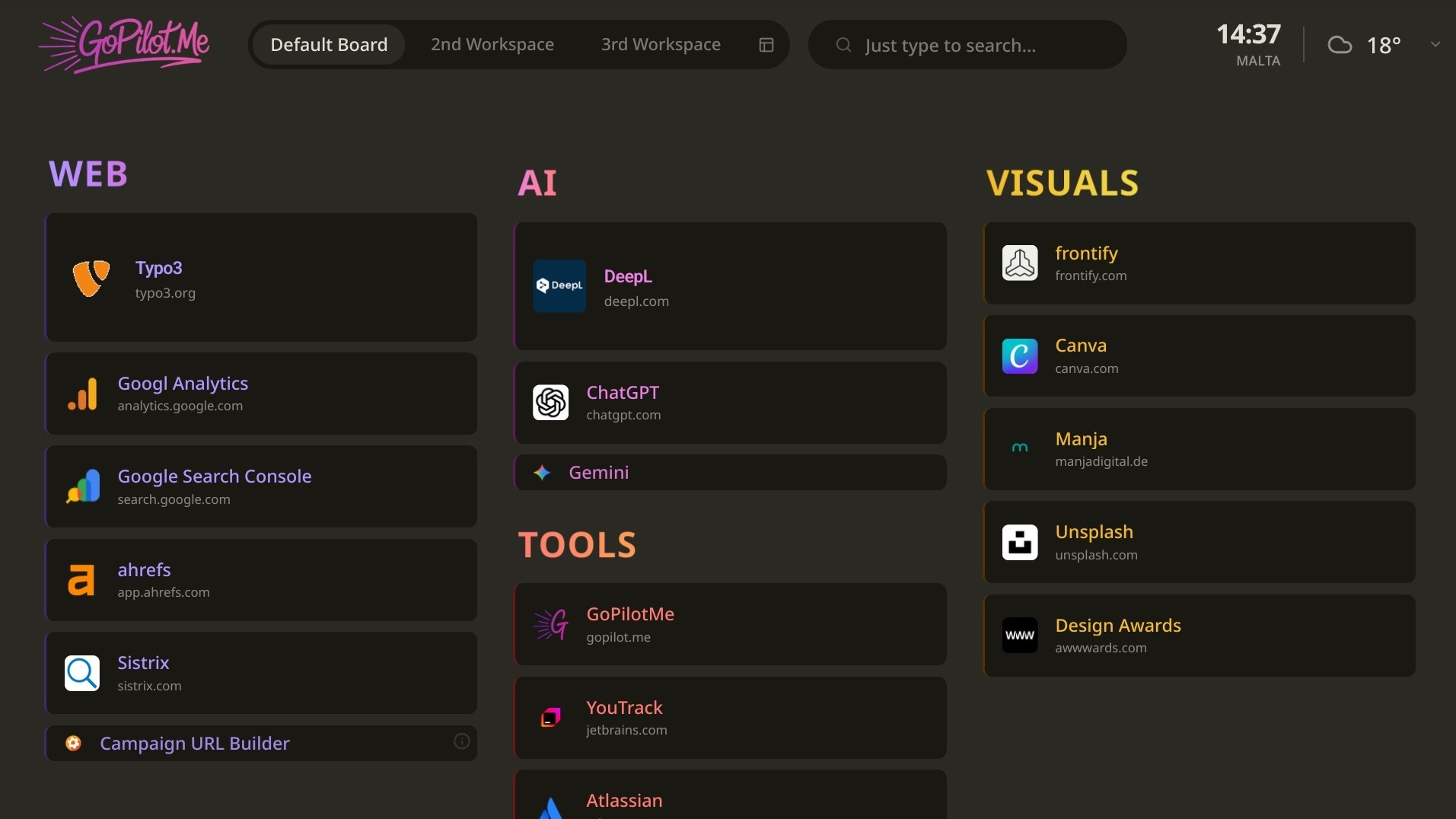This screenshot has width=1456, height=819.
Task: Expand the weather details chevron
Action: coord(1435,44)
